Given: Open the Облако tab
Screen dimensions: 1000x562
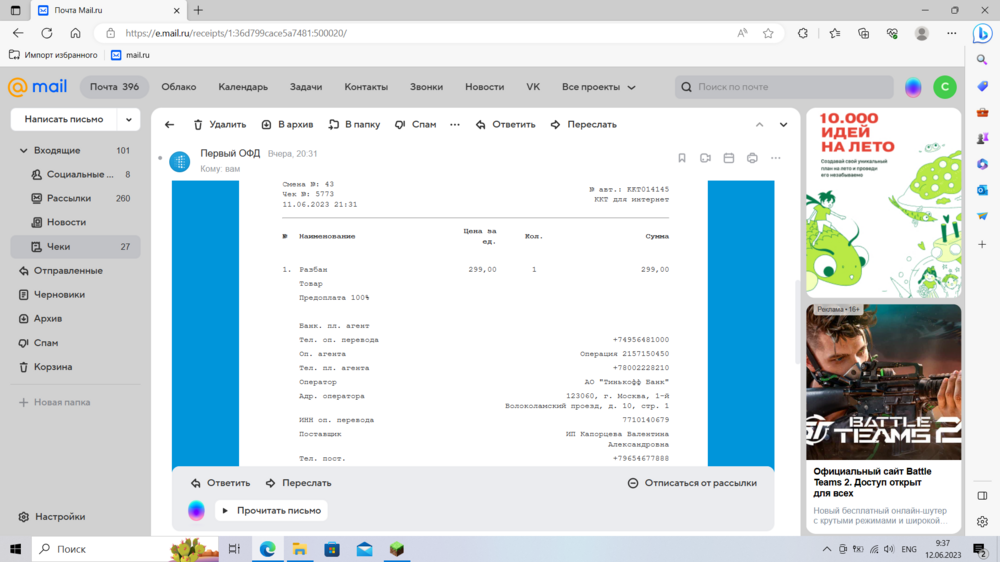Looking at the screenshot, I should click(x=179, y=87).
